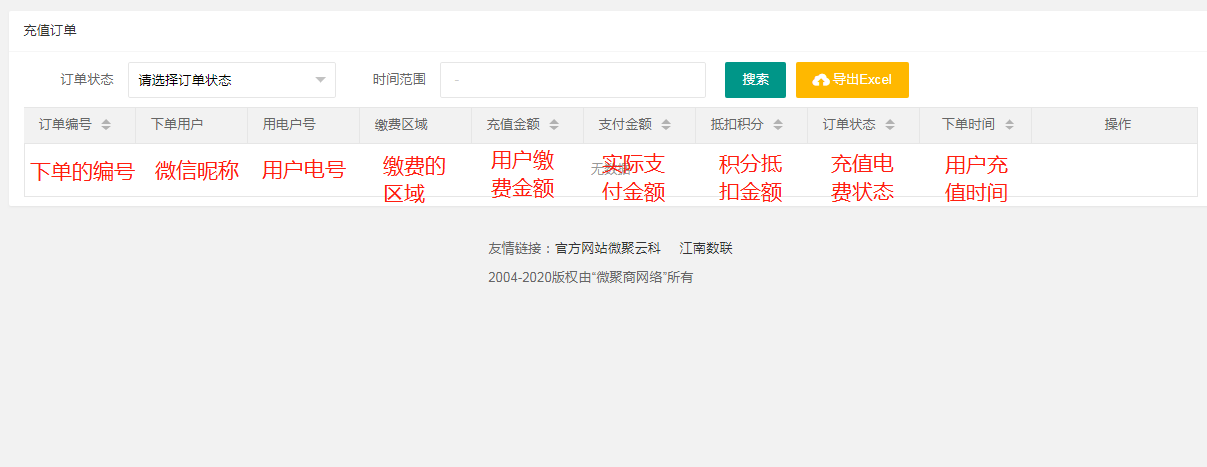Click the 导出Excel button
Viewport: 1207px width, 467px height.
[852, 80]
